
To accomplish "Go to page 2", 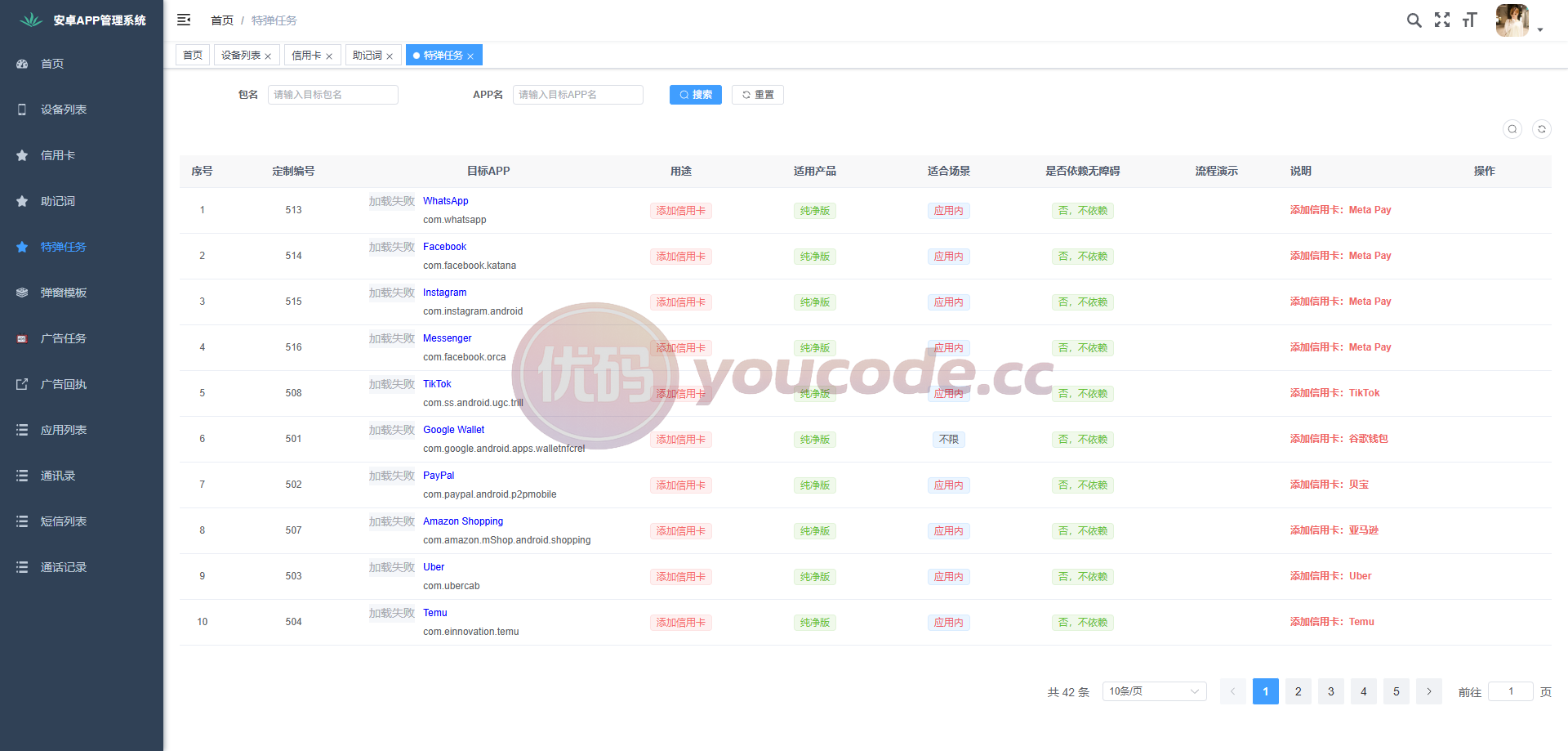I will pos(1298,691).
